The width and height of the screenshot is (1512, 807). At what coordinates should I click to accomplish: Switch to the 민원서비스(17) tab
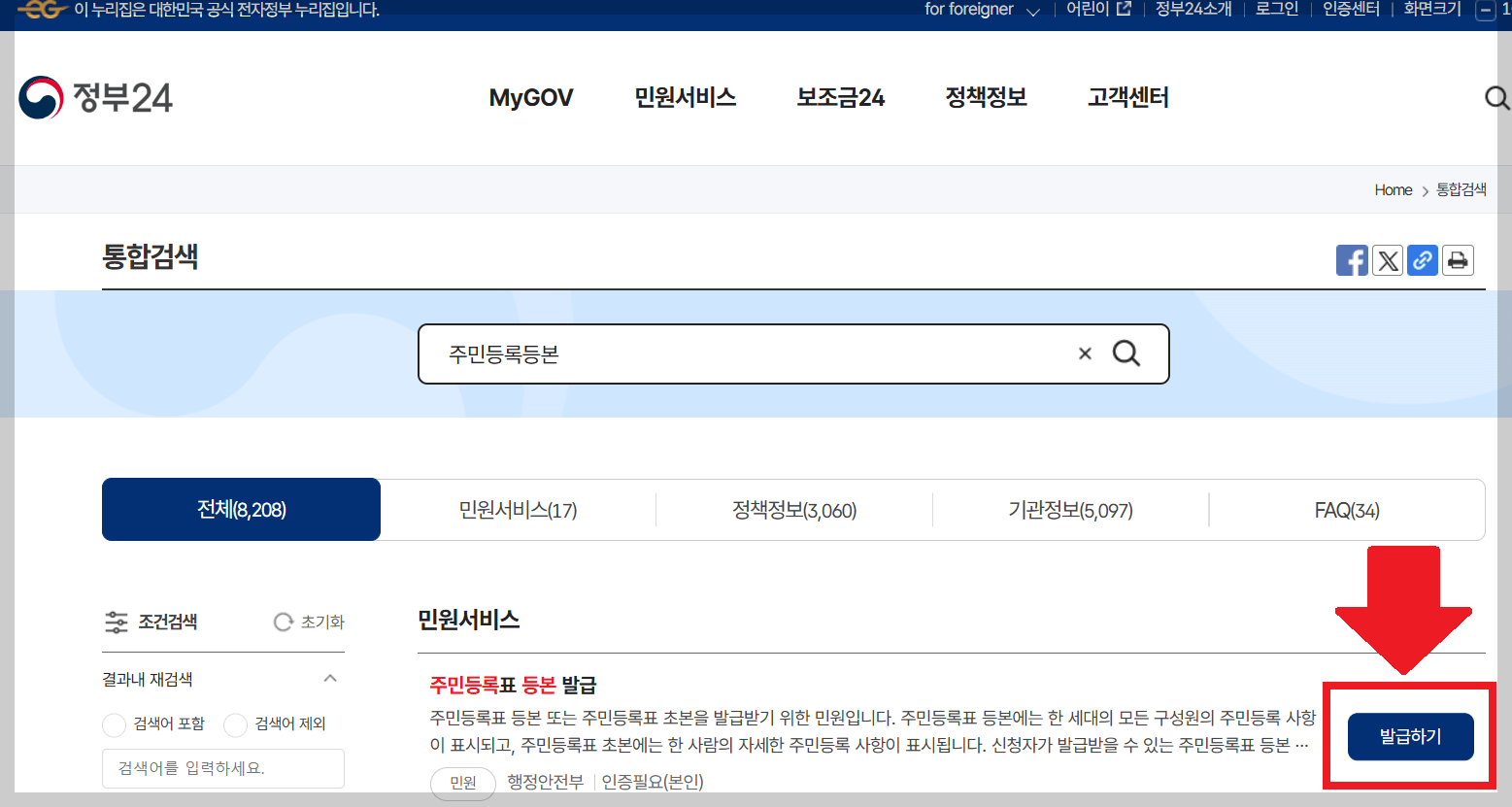coord(518,509)
